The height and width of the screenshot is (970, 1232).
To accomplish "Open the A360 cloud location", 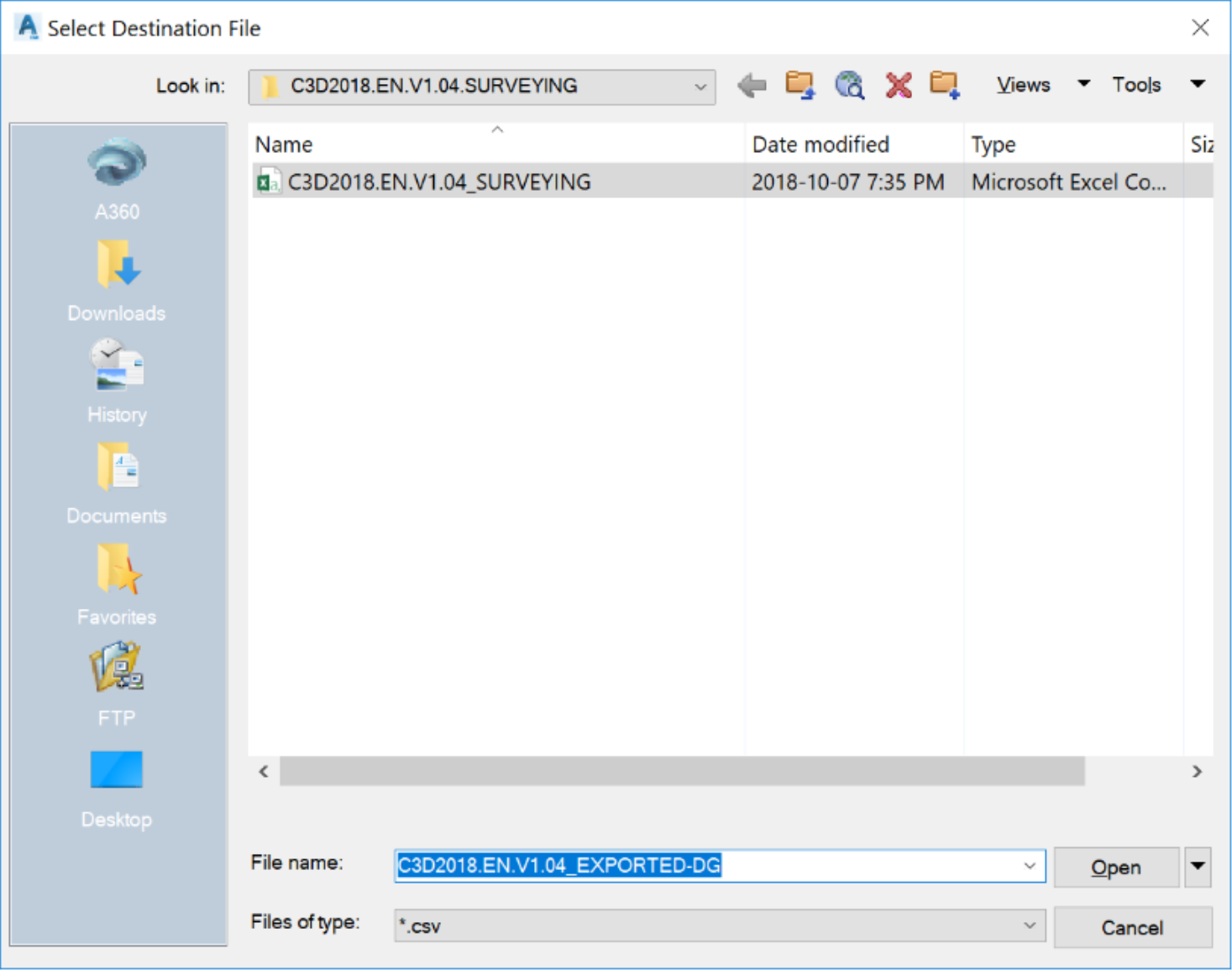I will click(x=117, y=179).
